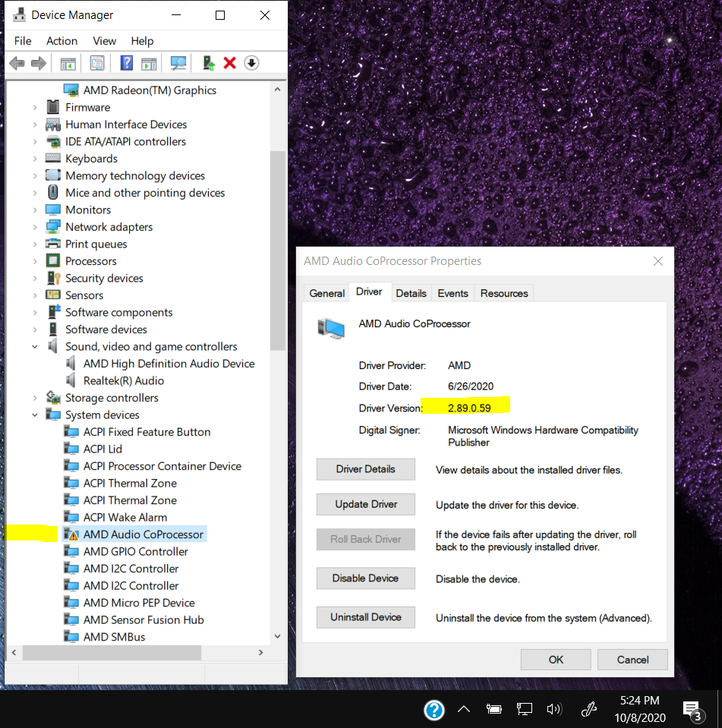This screenshot has height=728, width=722.
Task: Collapse the System devices category
Action: coord(36,415)
